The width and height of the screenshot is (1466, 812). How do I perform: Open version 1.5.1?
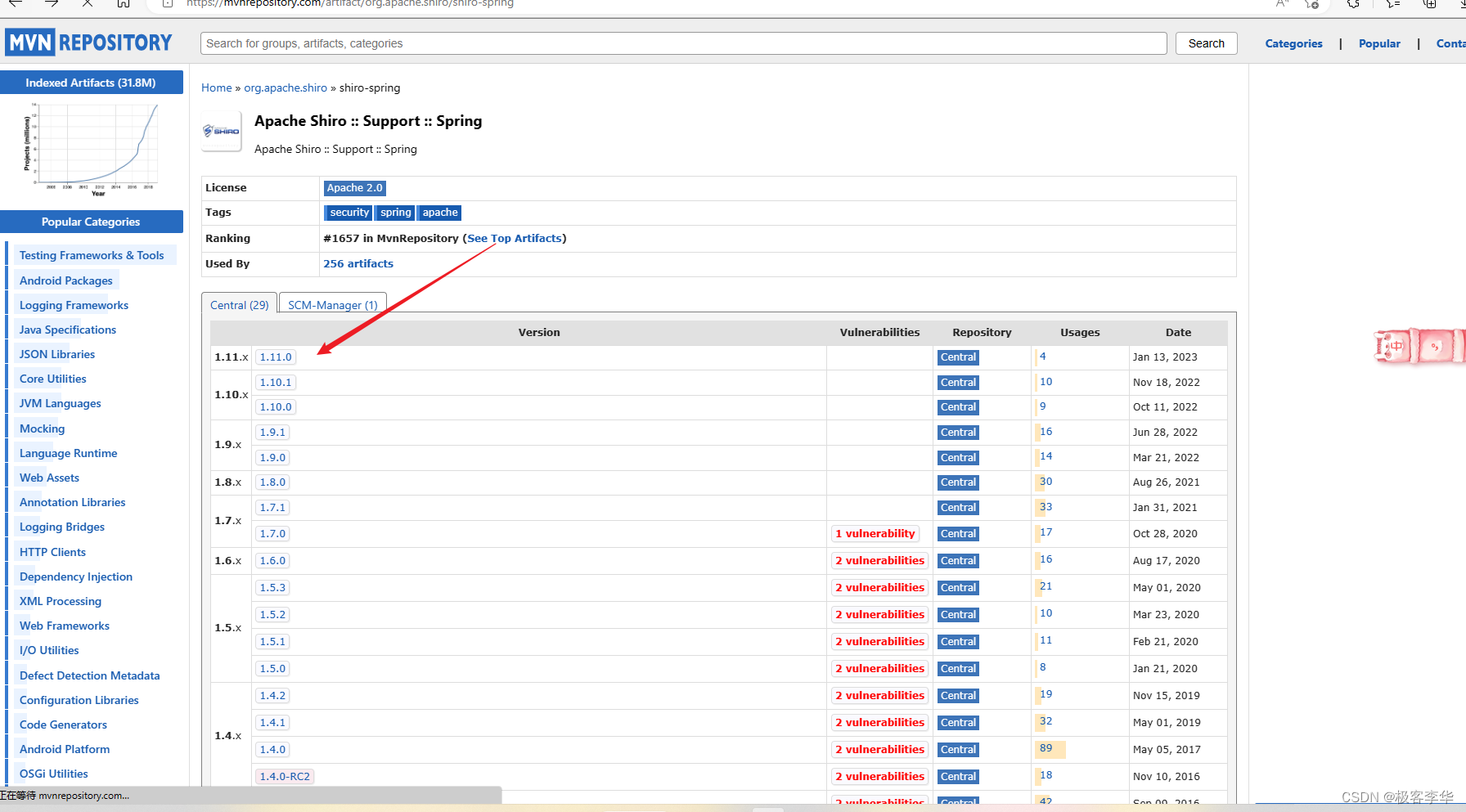point(272,642)
